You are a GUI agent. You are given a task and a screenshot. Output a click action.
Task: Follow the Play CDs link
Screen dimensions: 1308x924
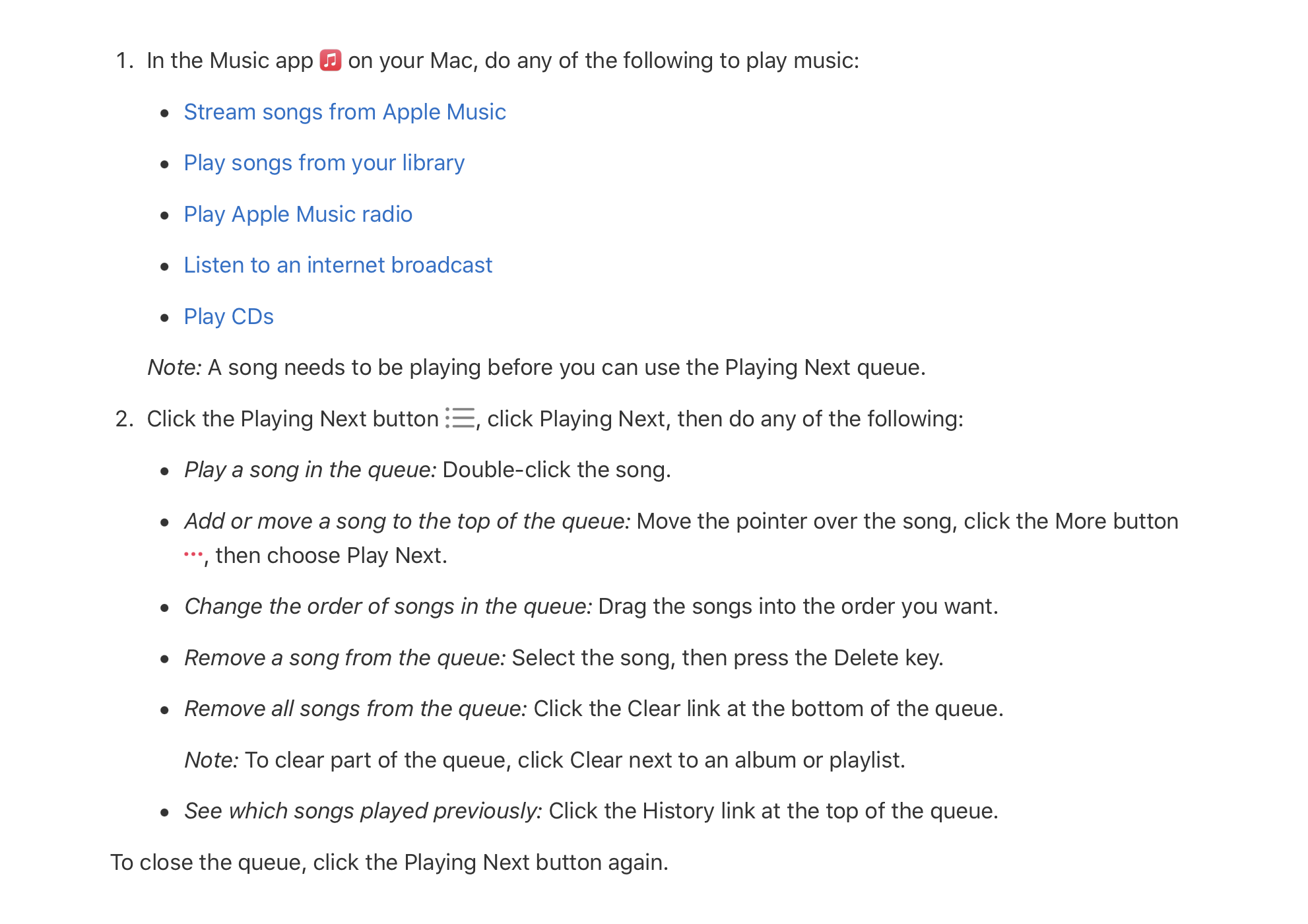(228, 316)
